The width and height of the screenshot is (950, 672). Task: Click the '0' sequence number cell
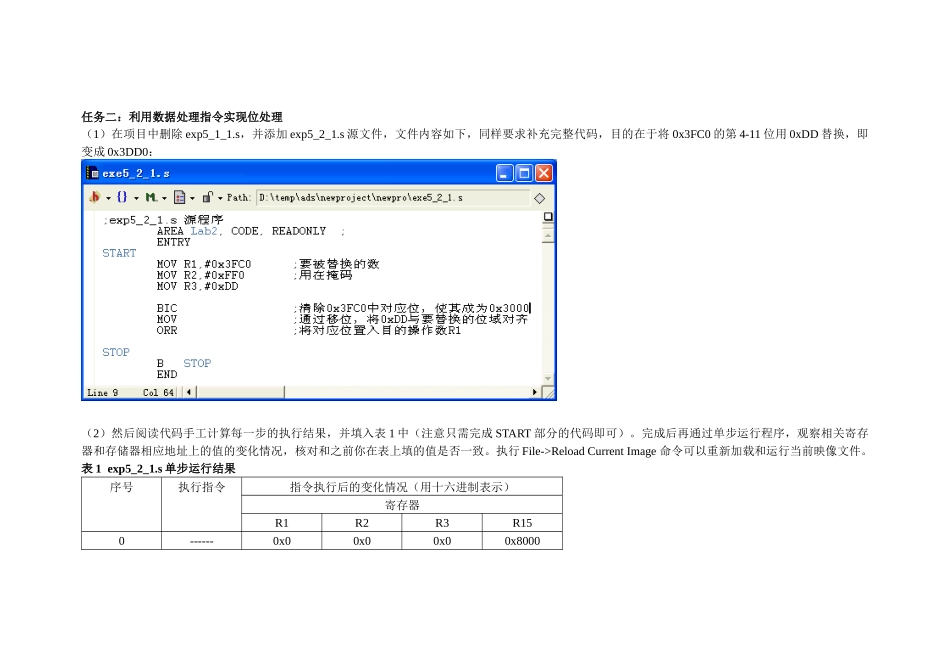point(121,541)
